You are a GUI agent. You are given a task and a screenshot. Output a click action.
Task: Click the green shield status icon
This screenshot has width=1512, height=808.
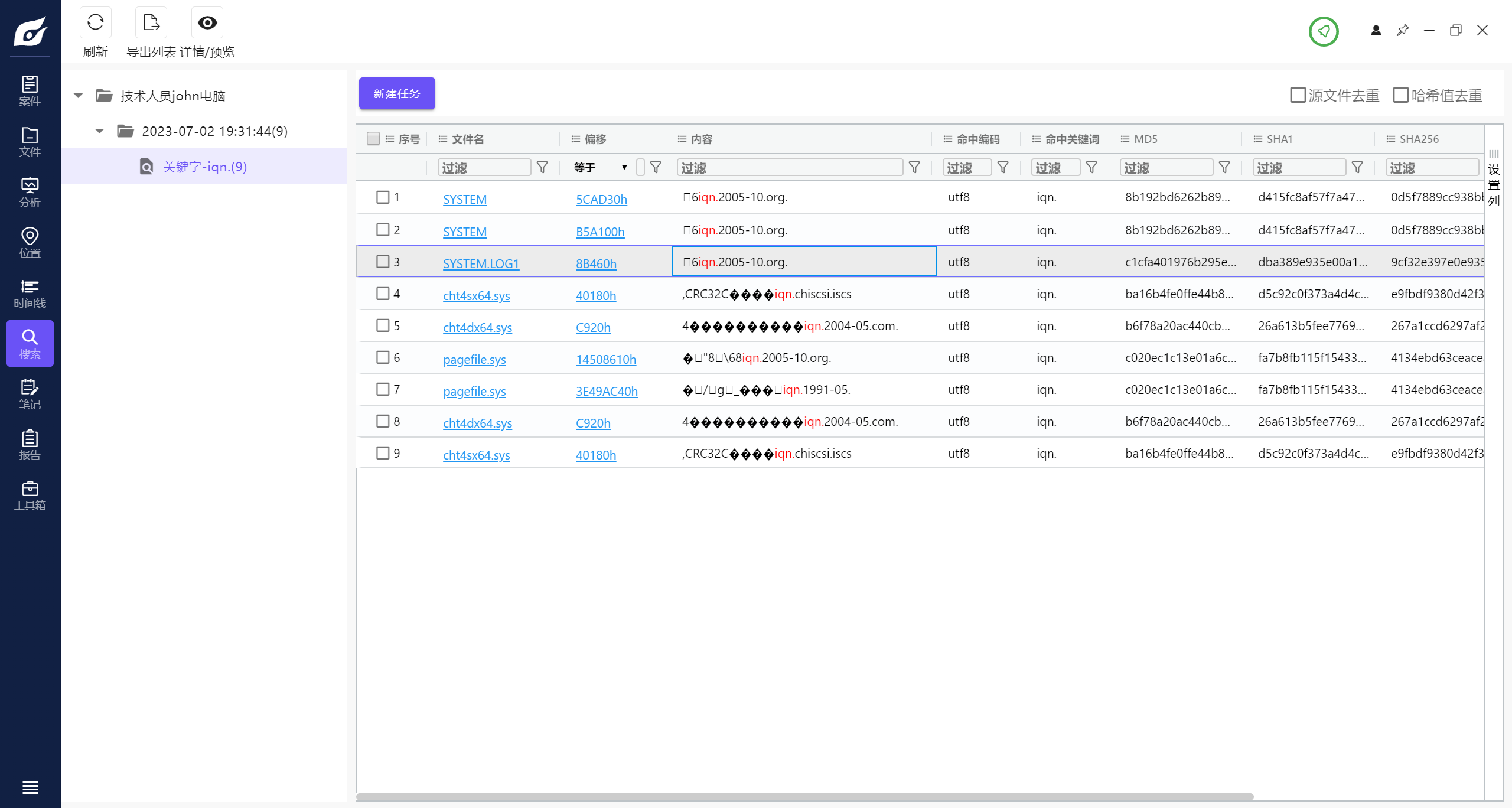[1323, 31]
